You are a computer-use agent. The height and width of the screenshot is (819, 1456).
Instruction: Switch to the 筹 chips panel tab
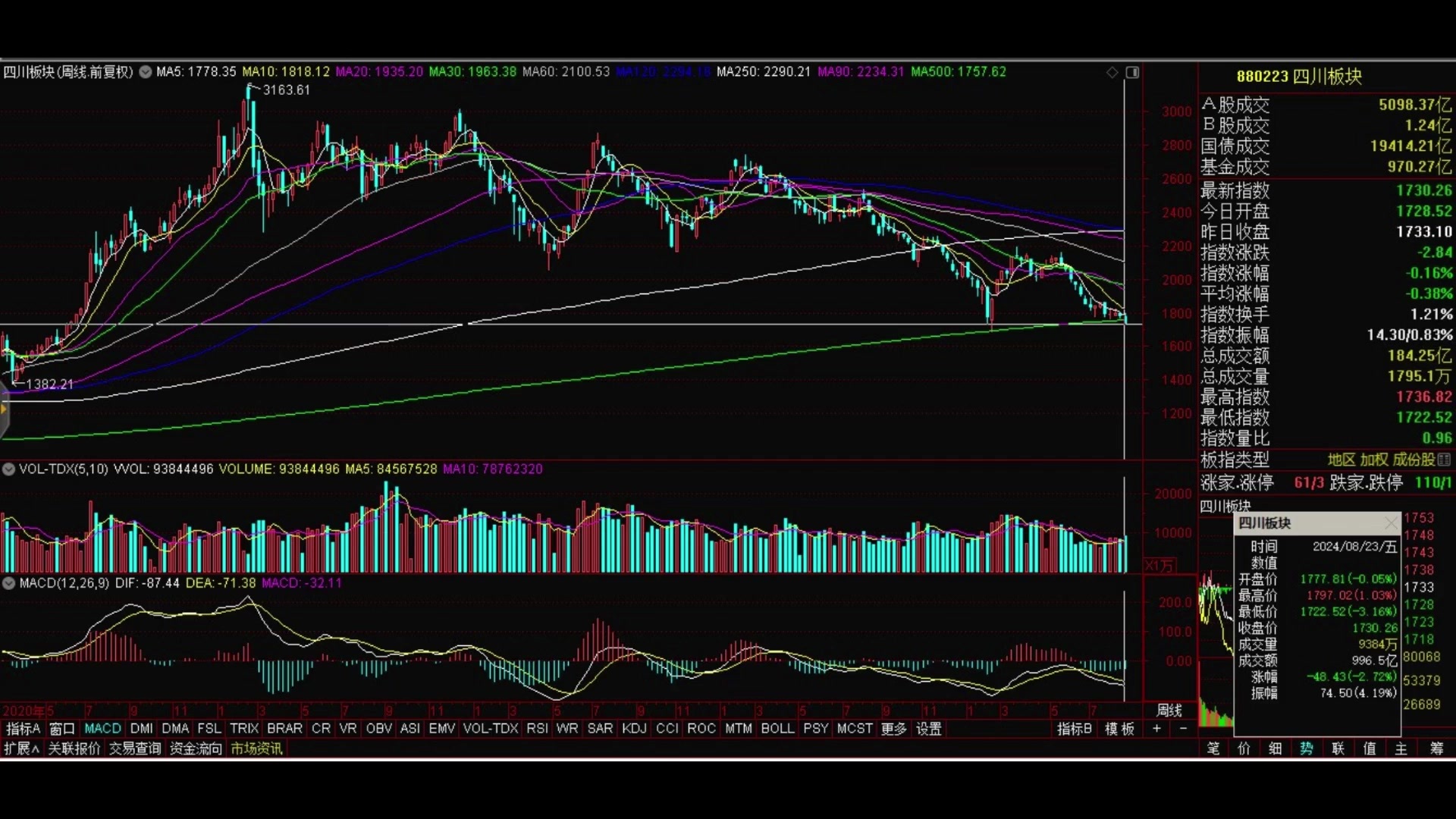(1436, 748)
